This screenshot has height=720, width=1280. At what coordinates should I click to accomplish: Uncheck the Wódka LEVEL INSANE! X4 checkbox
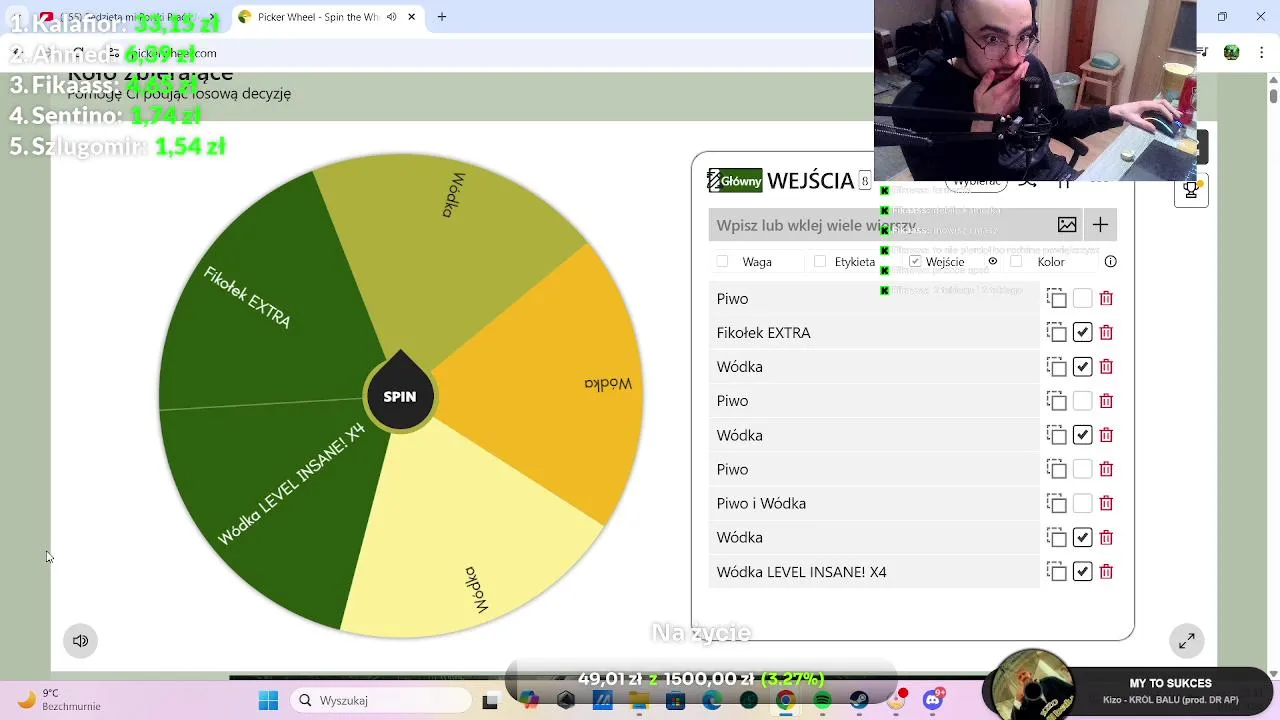coord(1082,572)
